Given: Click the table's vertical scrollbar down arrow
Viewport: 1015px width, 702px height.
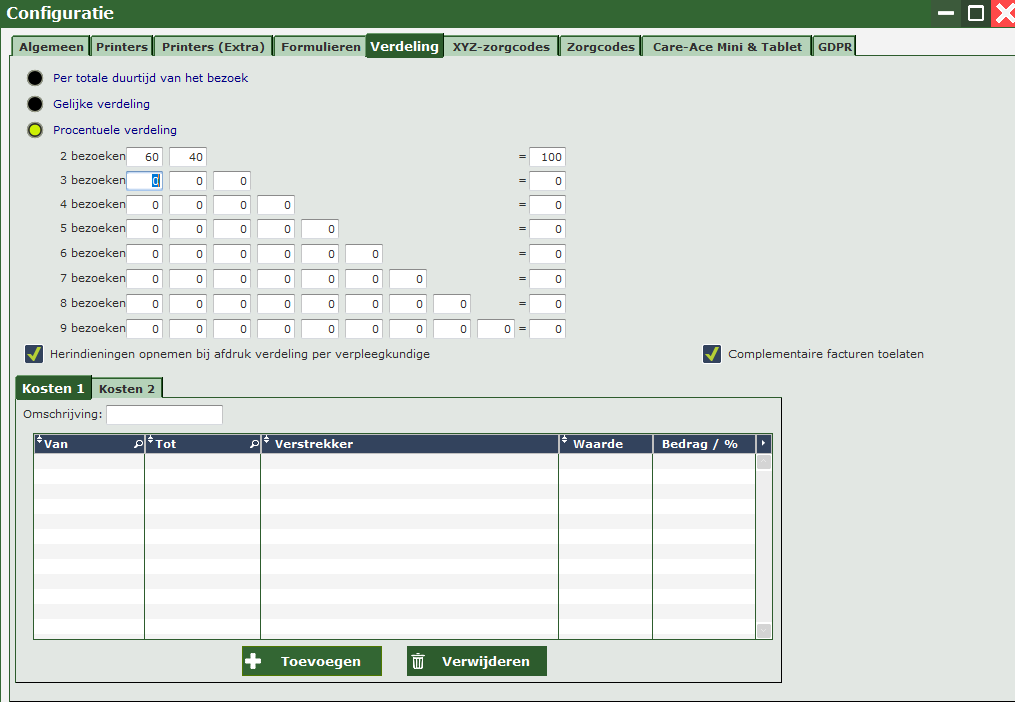Looking at the screenshot, I should point(764,631).
